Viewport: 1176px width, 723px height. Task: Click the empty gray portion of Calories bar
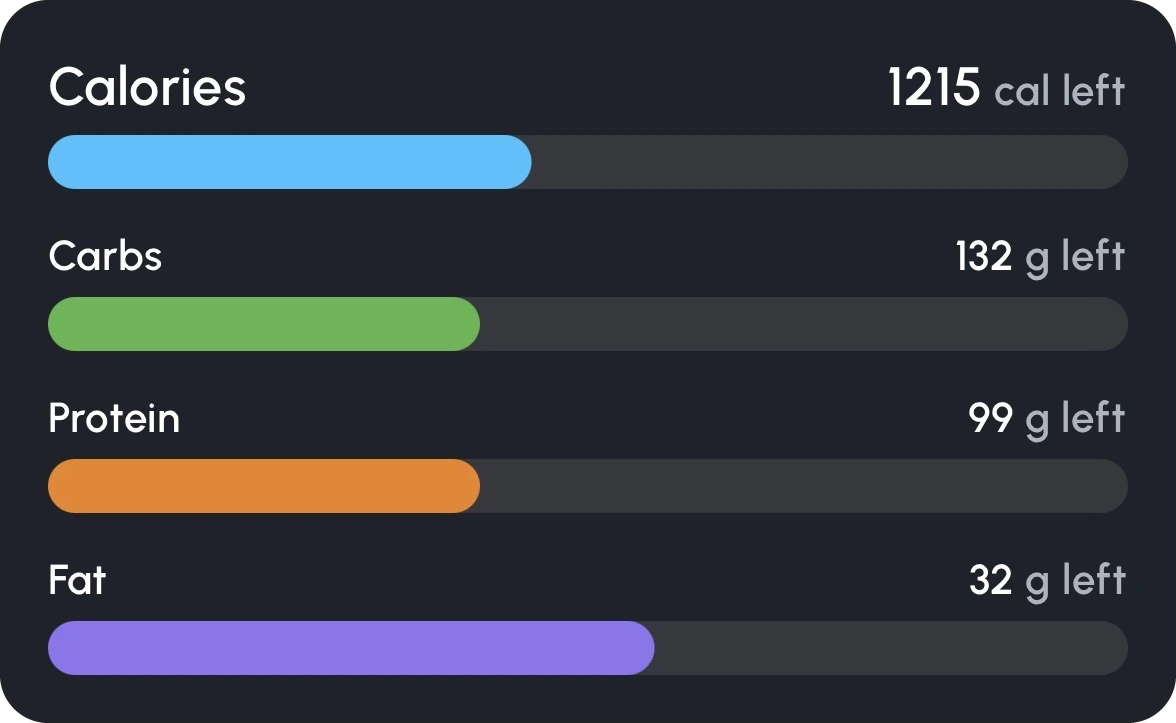click(830, 162)
